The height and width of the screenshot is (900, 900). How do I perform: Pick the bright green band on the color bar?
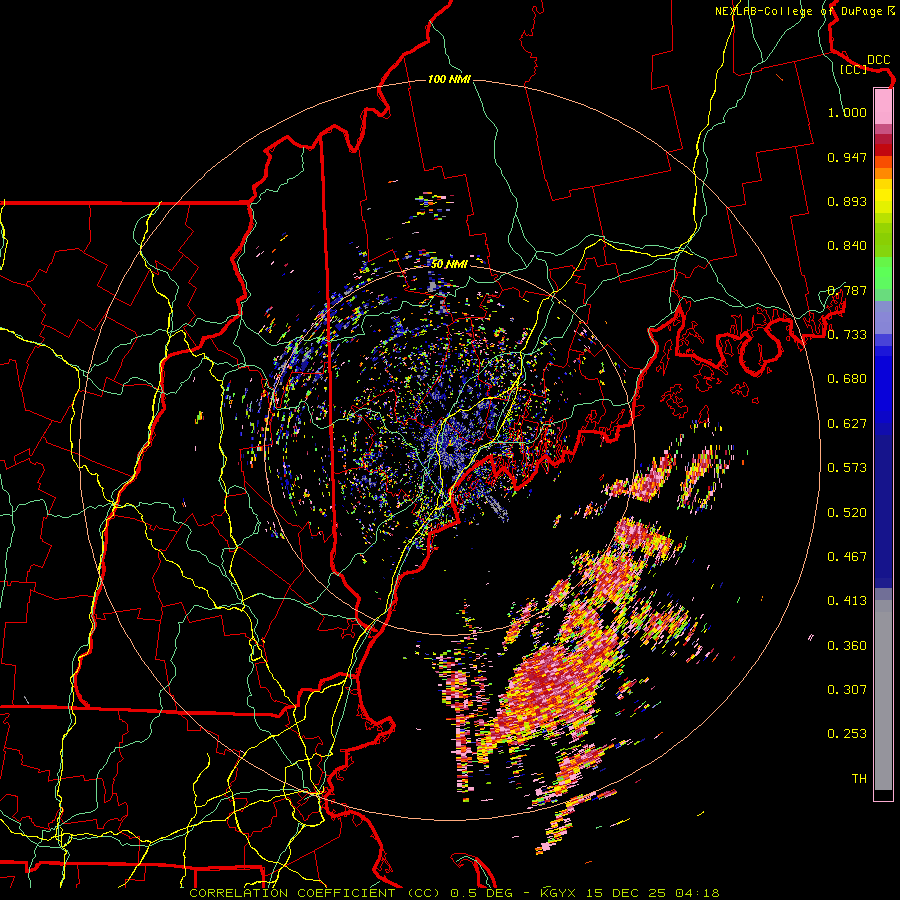883,273
